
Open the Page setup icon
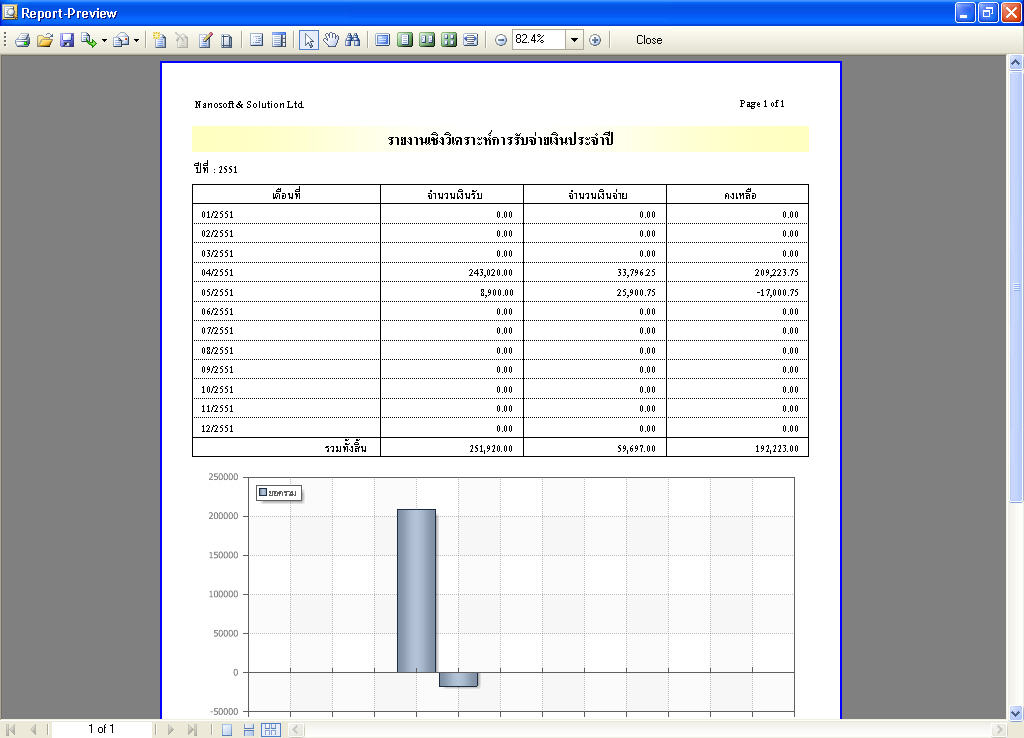point(227,40)
